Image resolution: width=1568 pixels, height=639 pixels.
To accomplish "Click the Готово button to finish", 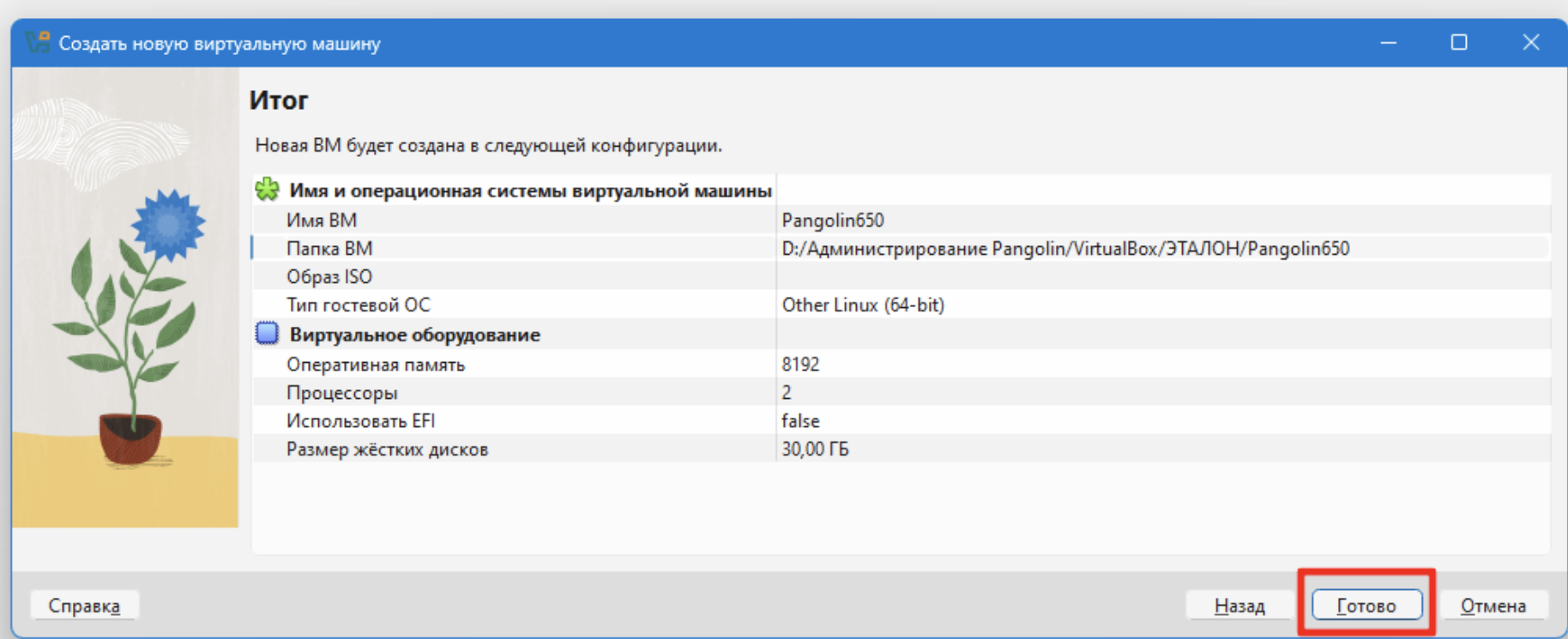I will tap(1366, 606).
